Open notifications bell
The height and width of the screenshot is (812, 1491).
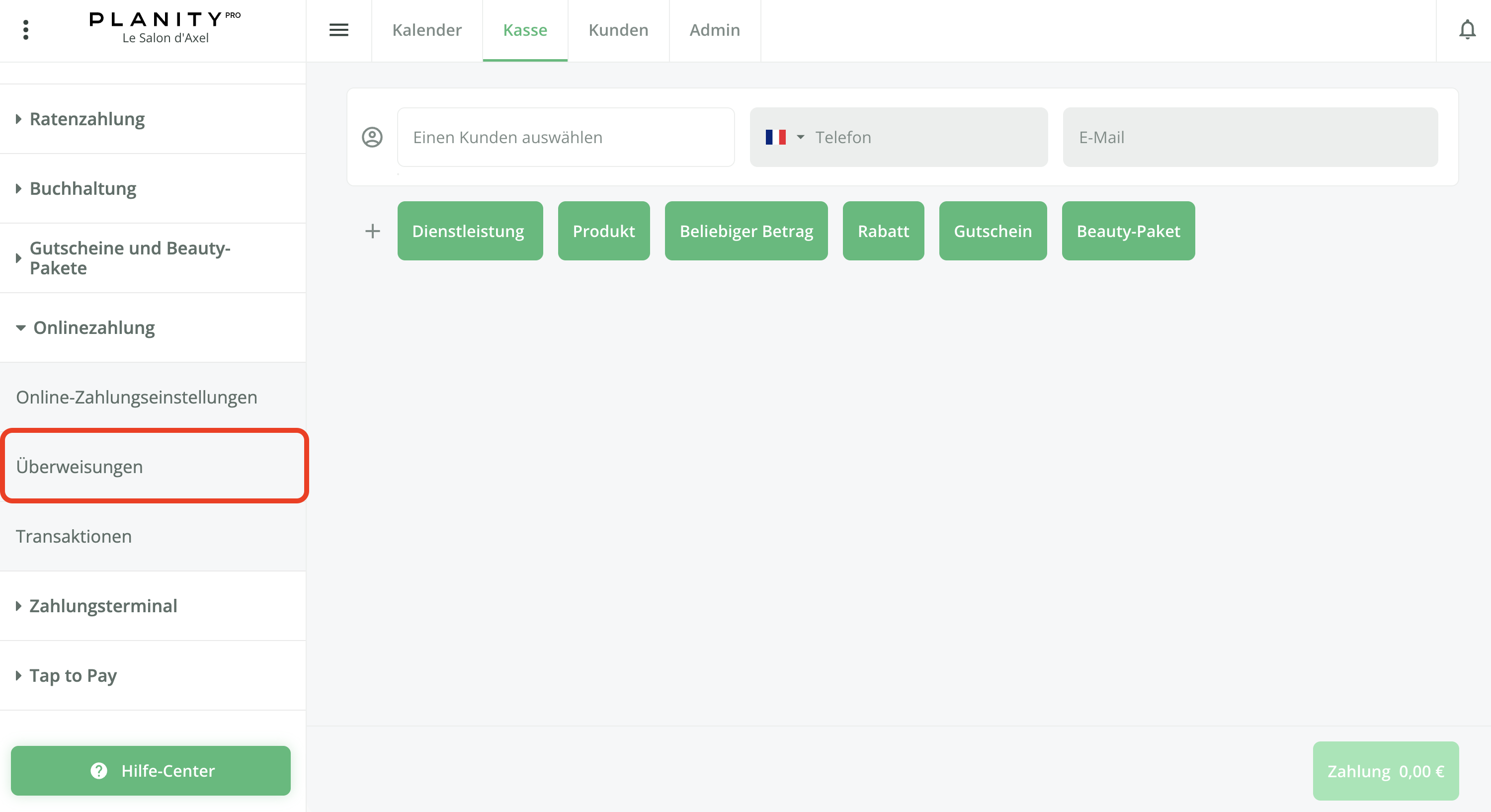click(1467, 29)
